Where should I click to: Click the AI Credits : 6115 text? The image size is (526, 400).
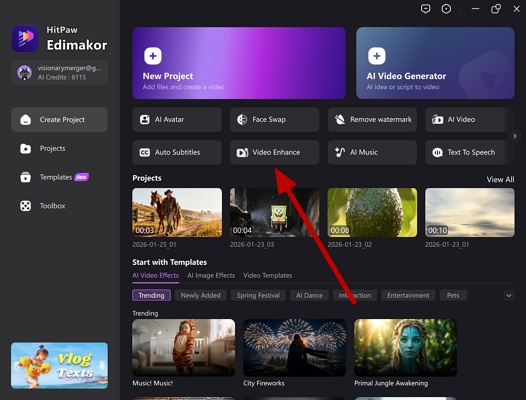pos(62,77)
